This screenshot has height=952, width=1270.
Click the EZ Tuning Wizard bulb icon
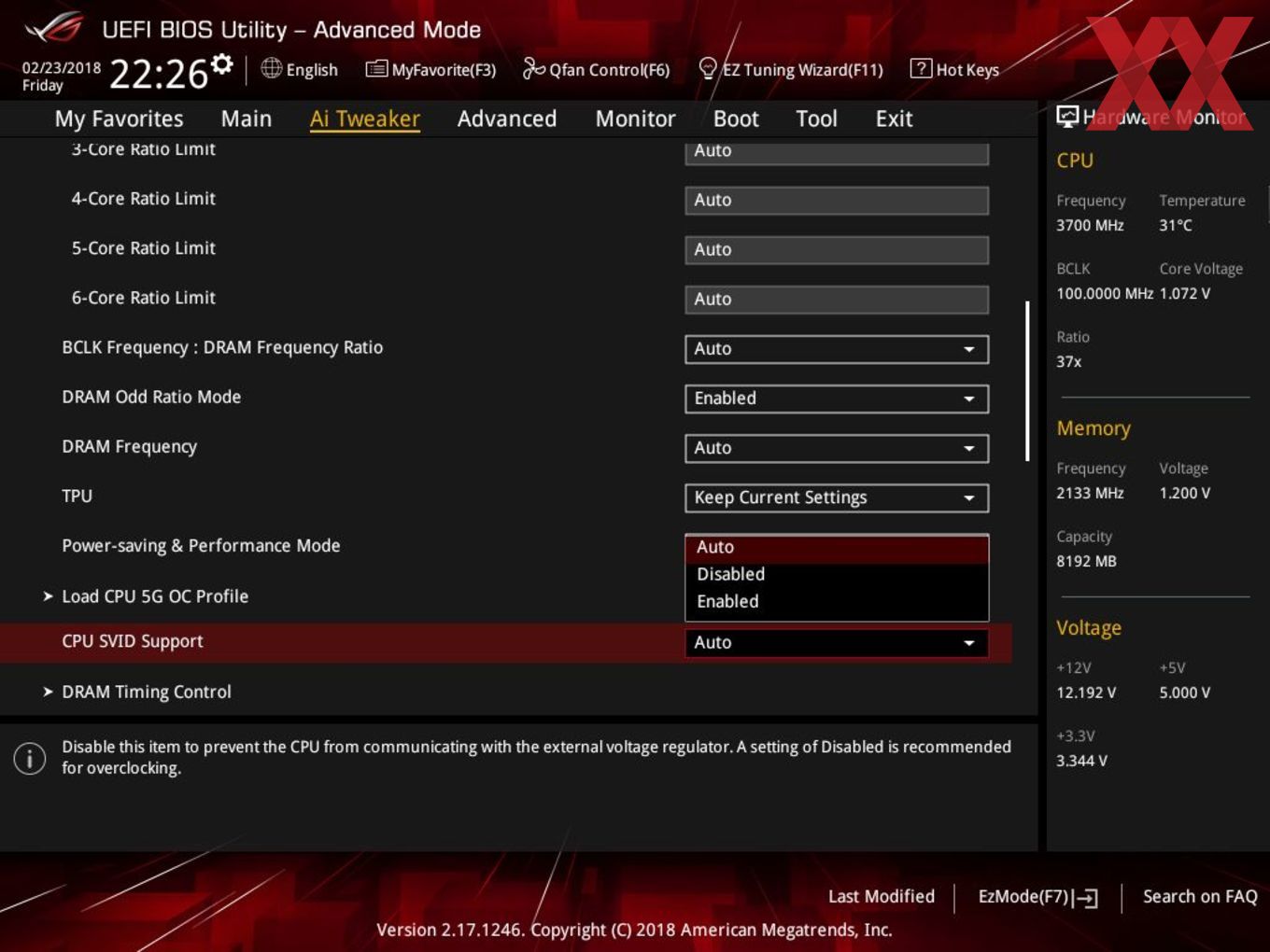coord(708,68)
